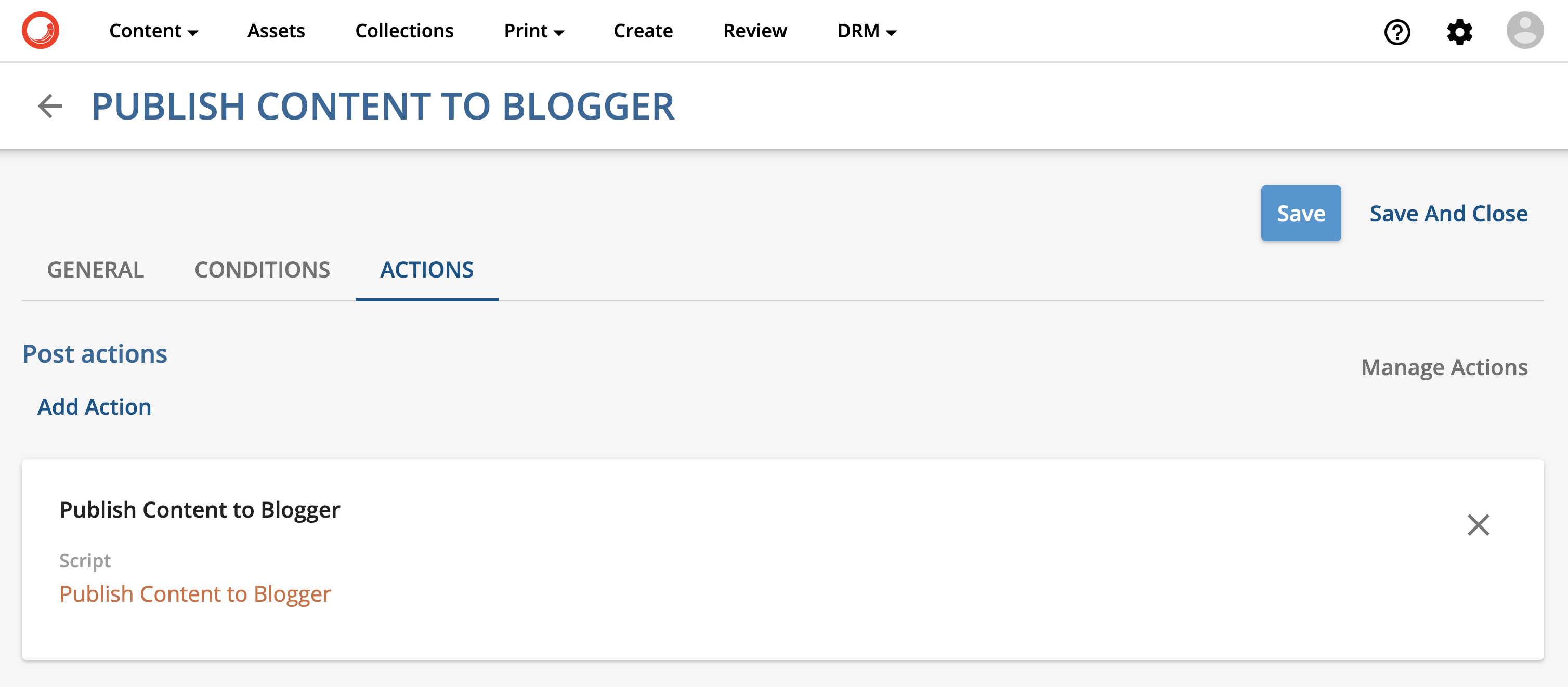Click the Add Action link

[x=94, y=406]
